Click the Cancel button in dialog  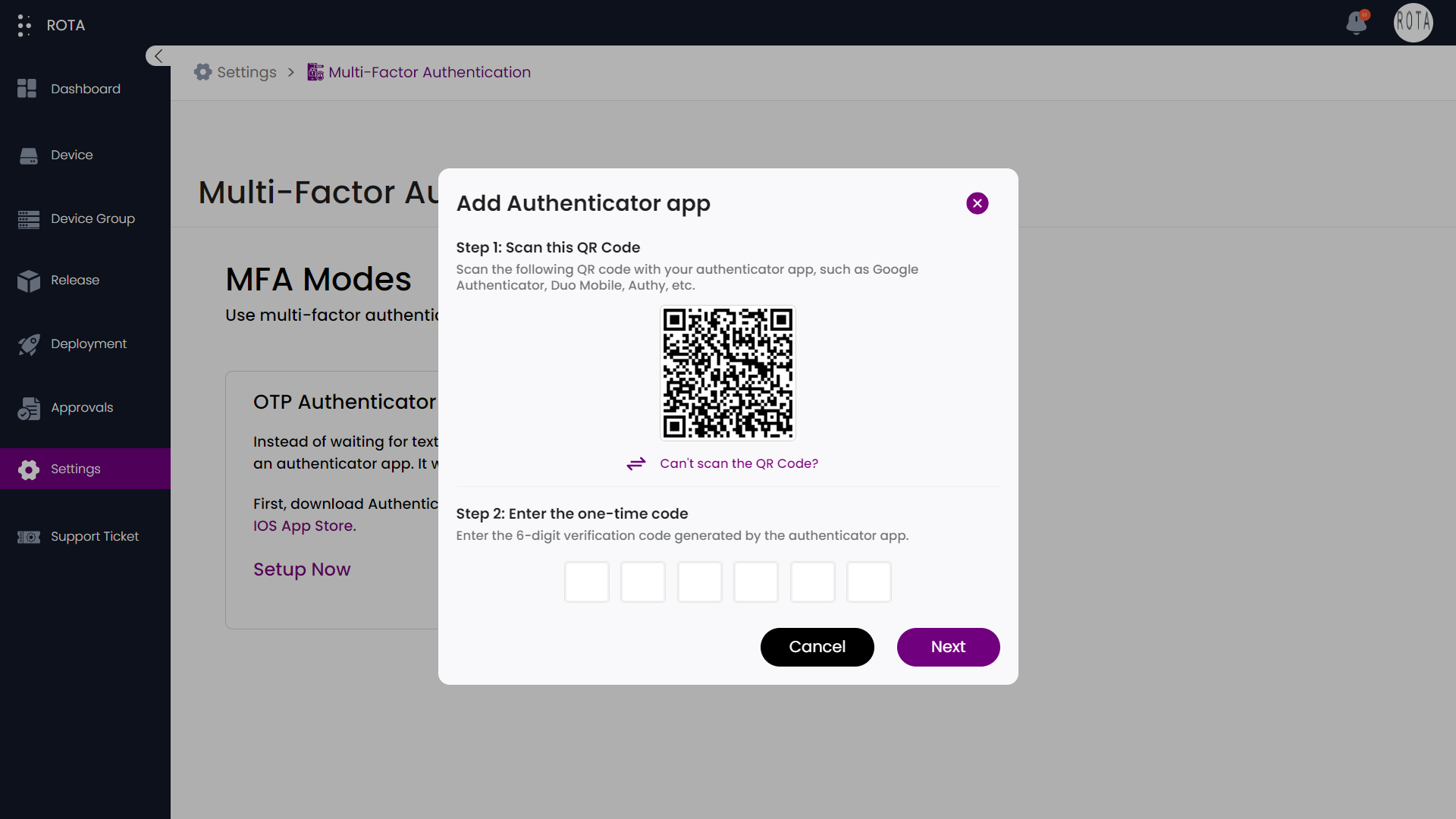pos(817,647)
